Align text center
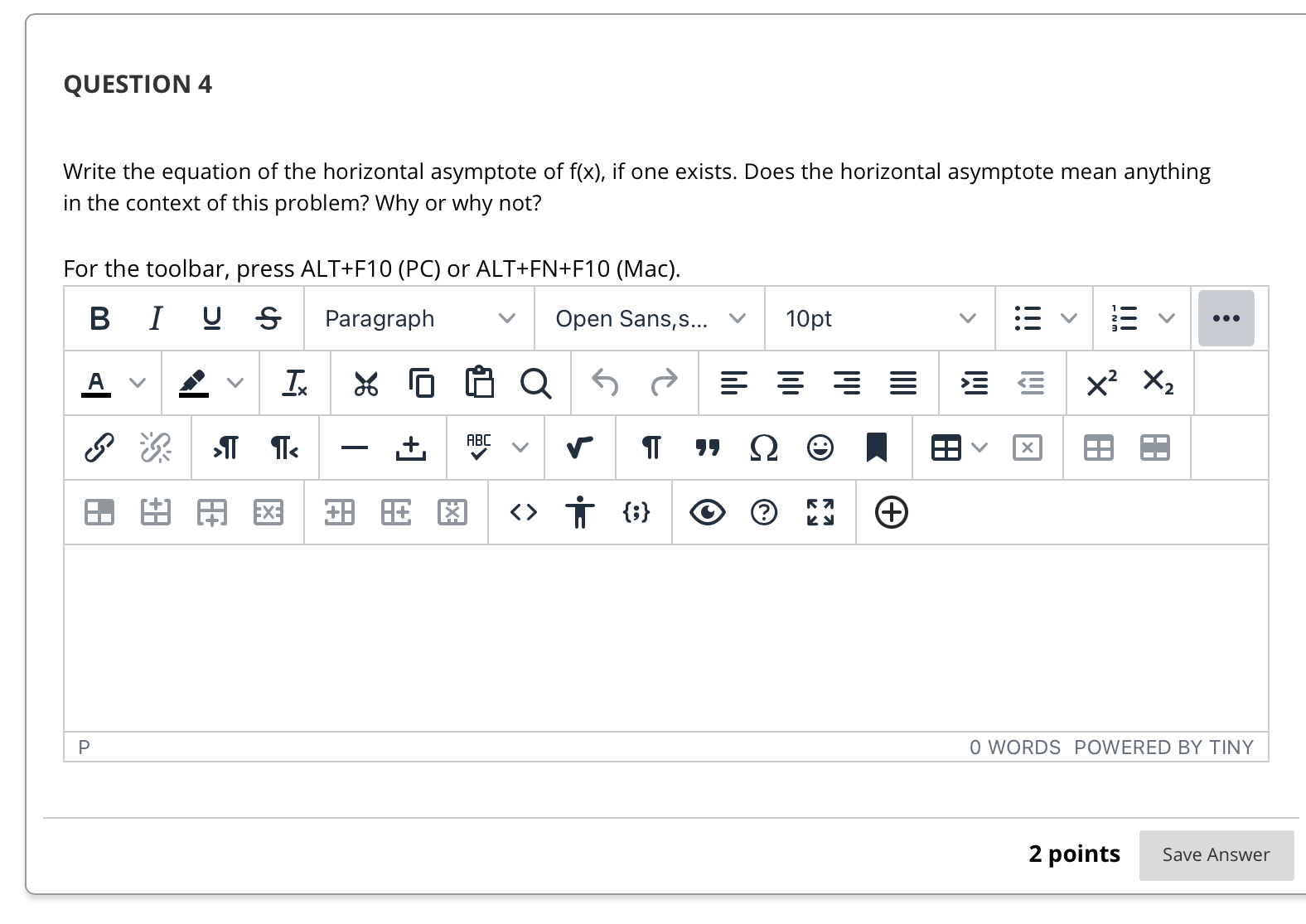Screen dimensions: 1306x924 point(791,383)
